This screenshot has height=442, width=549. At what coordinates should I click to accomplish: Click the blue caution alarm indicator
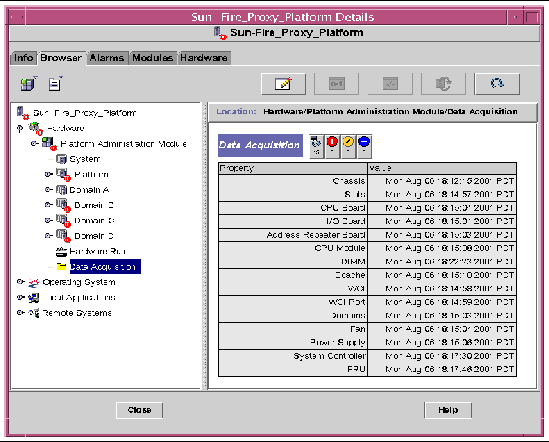click(x=364, y=146)
